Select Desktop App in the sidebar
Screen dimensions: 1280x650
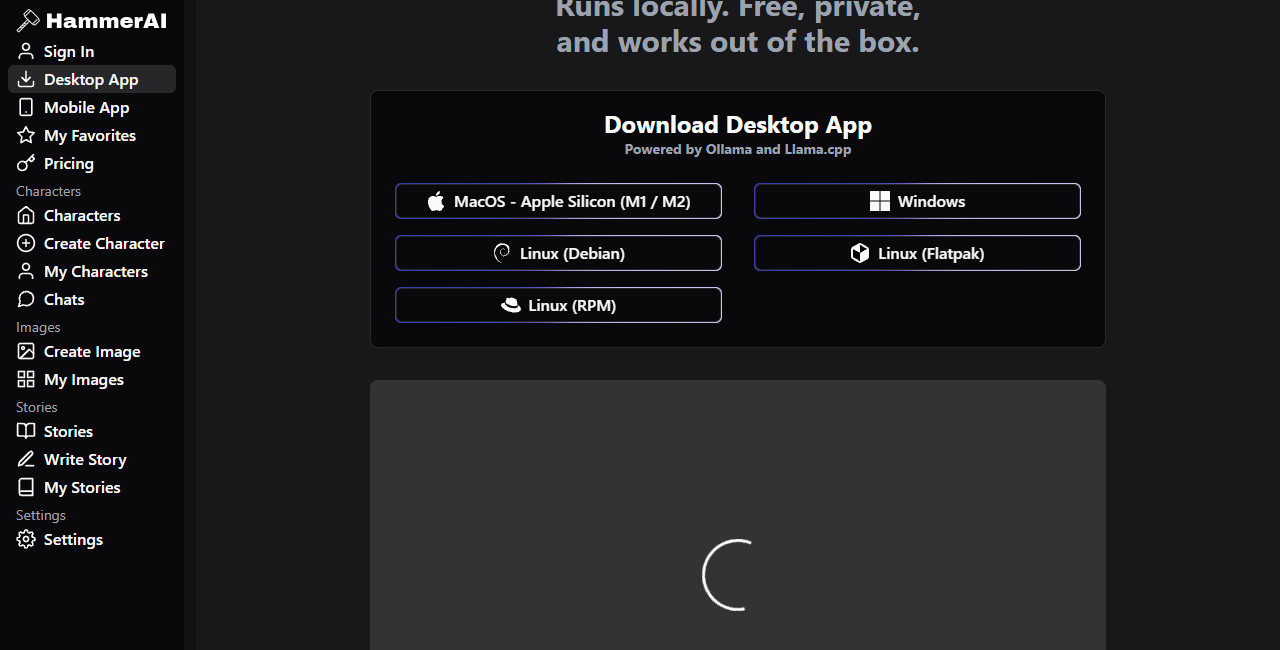click(x=92, y=79)
